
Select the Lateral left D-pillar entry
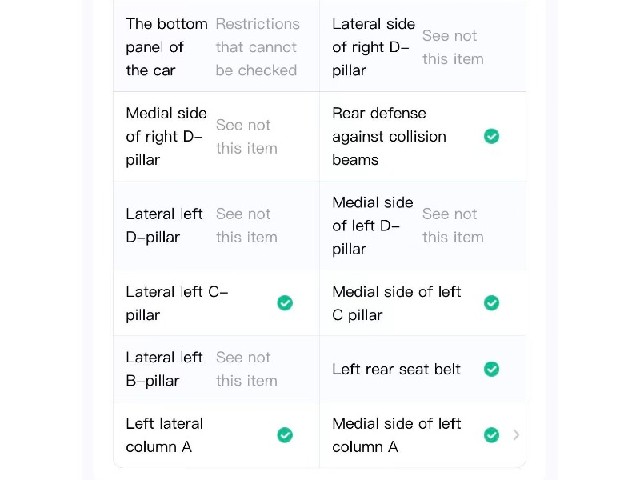click(164, 225)
